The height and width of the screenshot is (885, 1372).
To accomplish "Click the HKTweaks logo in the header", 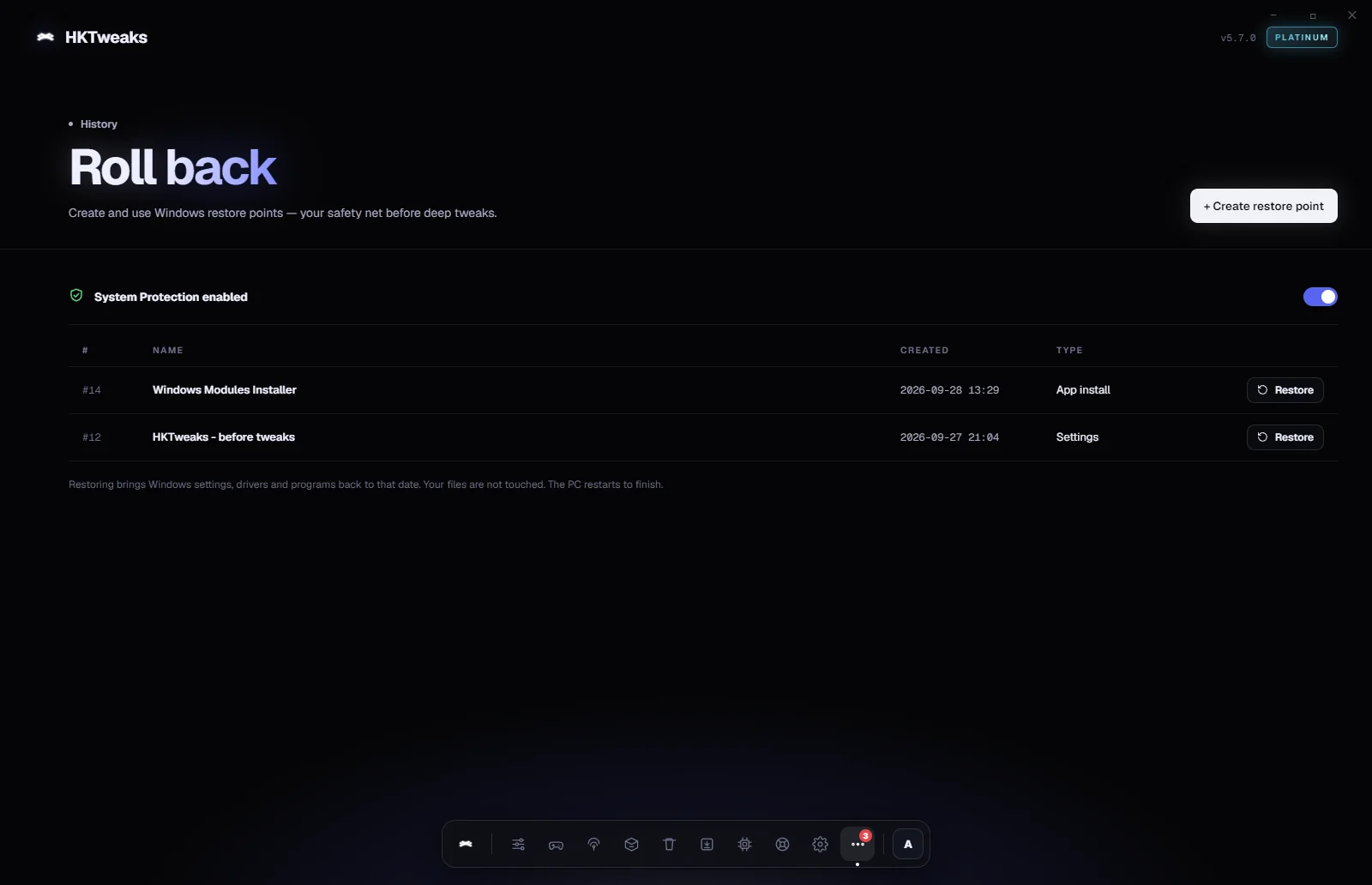I will coord(92,37).
